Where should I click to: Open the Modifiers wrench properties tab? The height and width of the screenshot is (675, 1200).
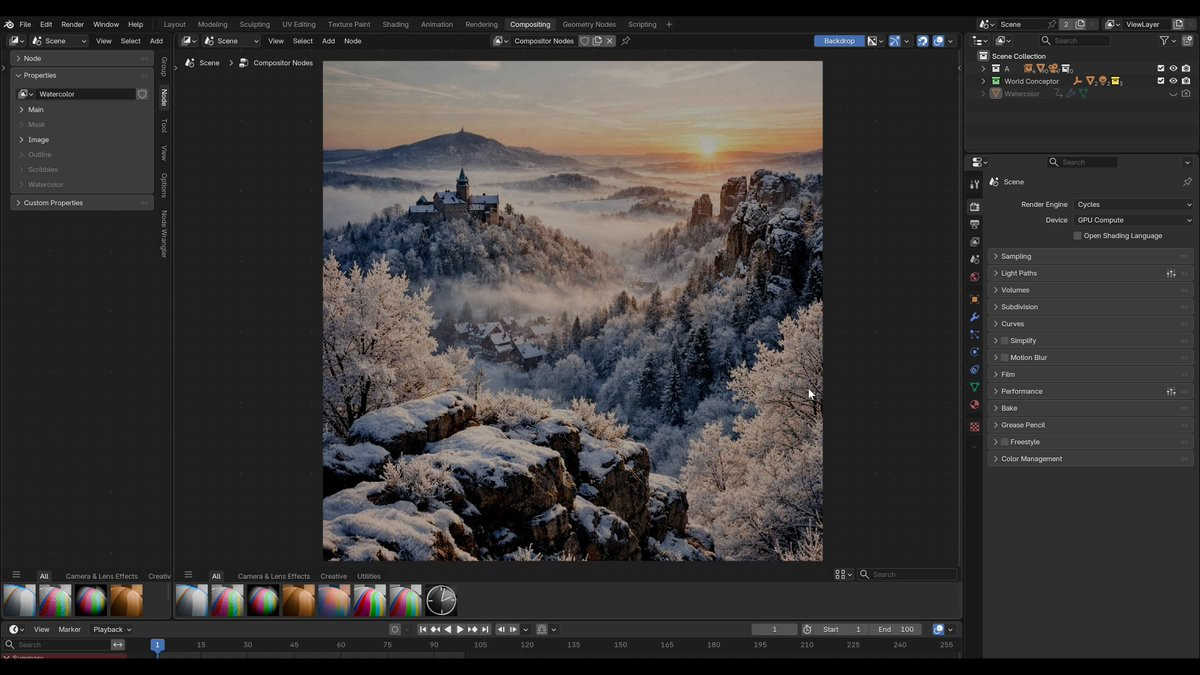click(x=975, y=317)
